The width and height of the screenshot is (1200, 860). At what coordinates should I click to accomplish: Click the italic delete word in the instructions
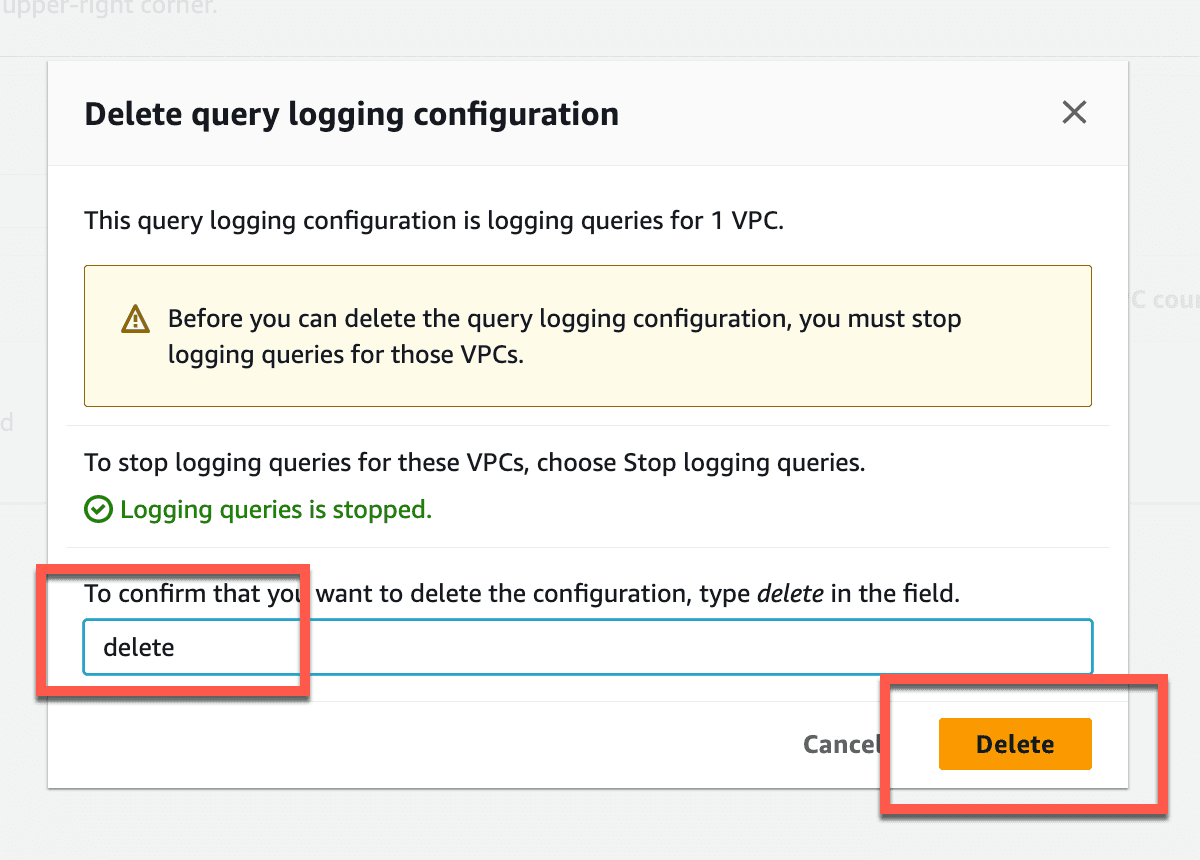[790, 593]
